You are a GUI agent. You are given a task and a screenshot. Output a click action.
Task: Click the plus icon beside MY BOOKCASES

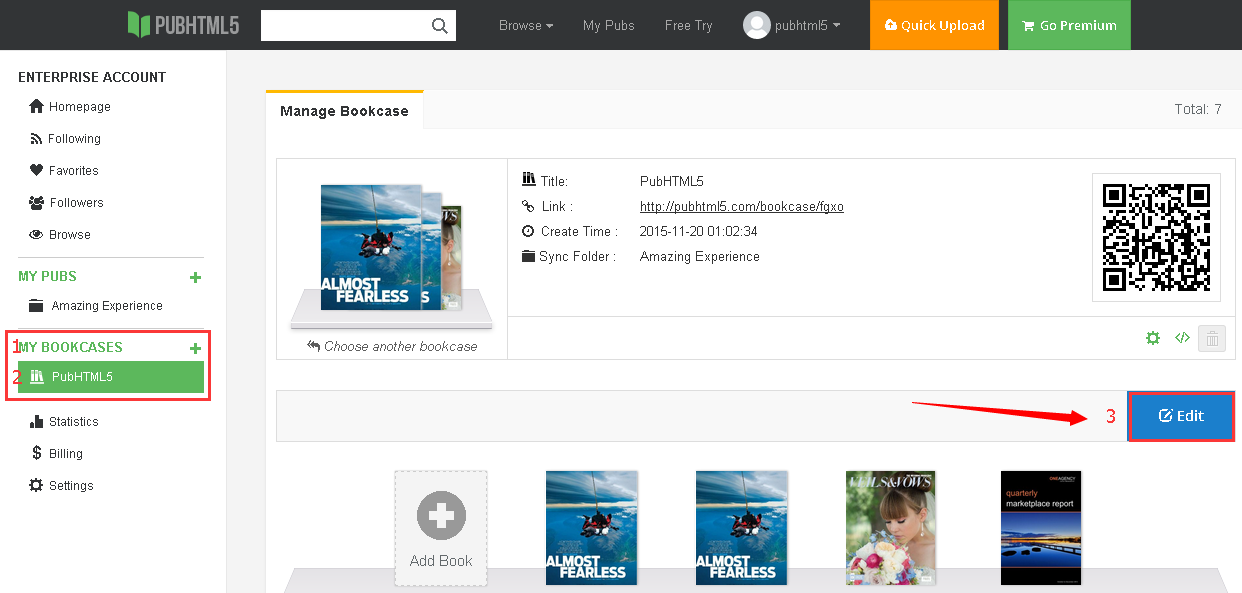pyautogui.click(x=196, y=348)
